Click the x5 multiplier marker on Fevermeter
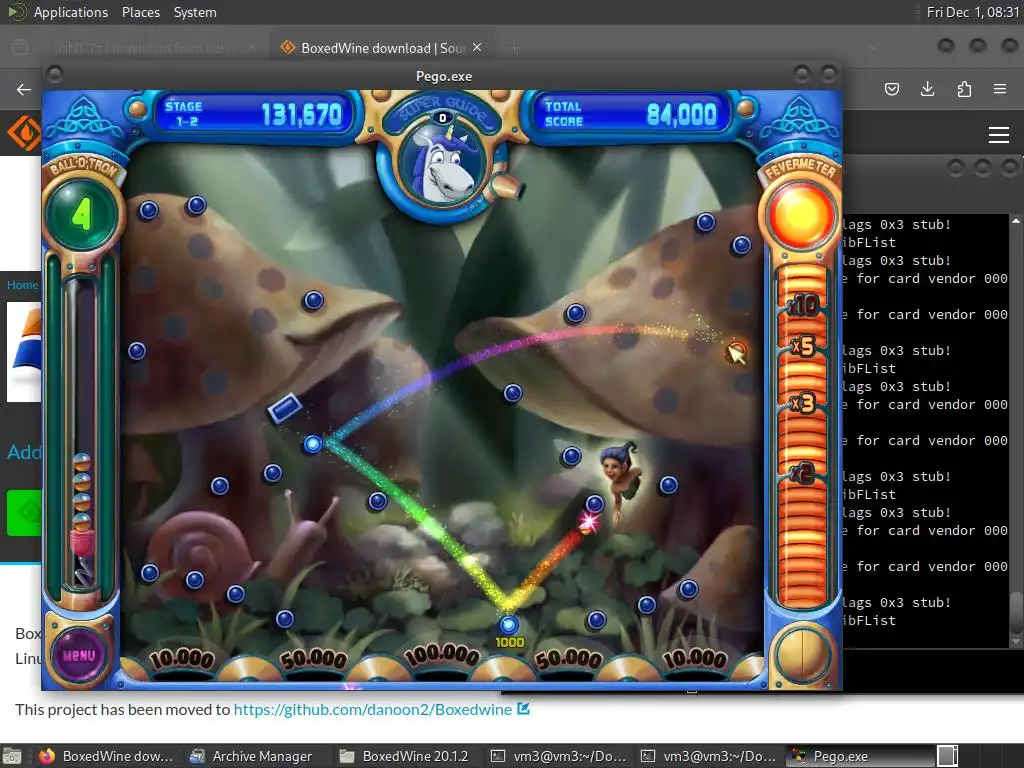Image resolution: width=1024 pixels, height=768 pixels. pyautogui.click(x=803, y=346)
